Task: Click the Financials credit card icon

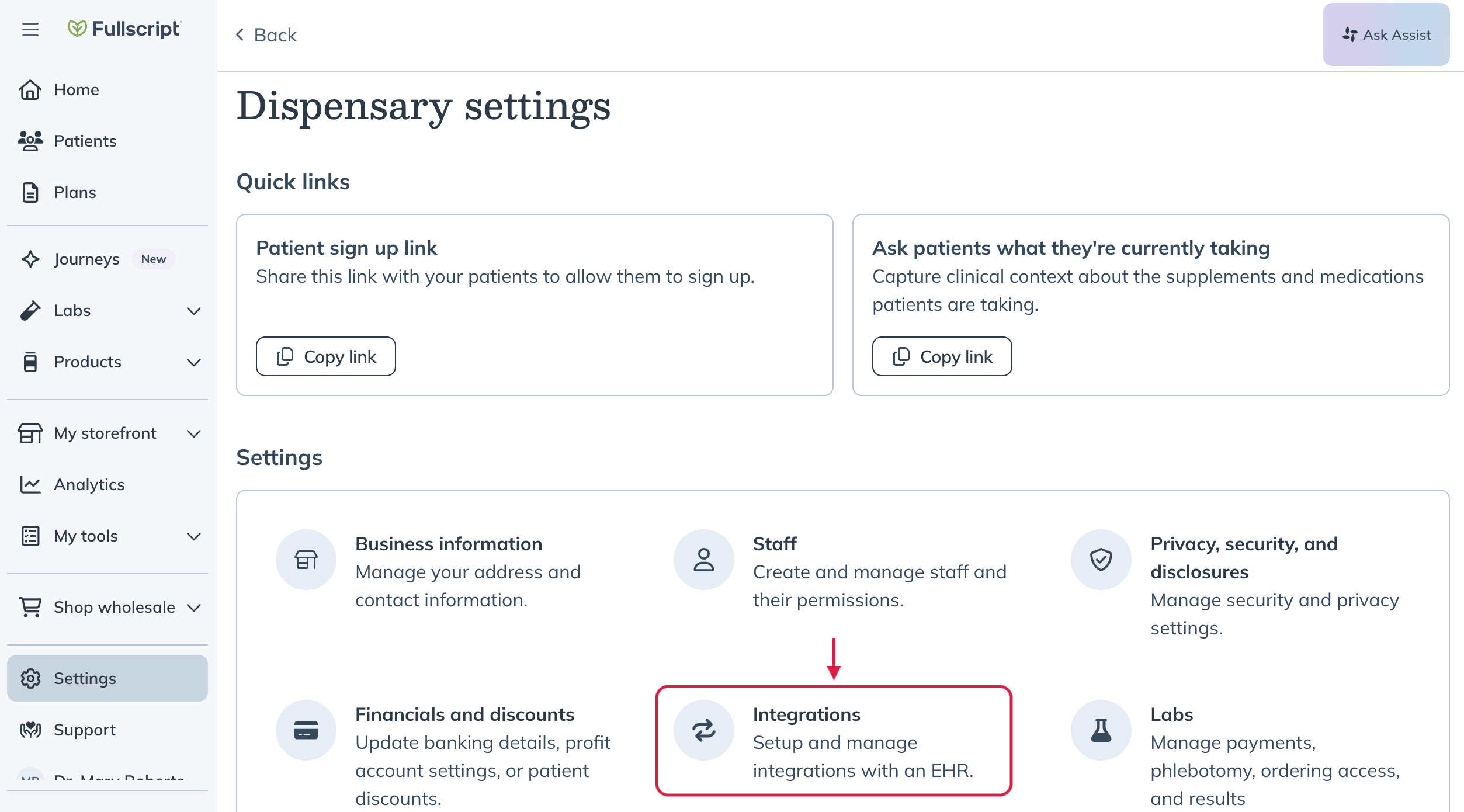Action: [306, 730]
